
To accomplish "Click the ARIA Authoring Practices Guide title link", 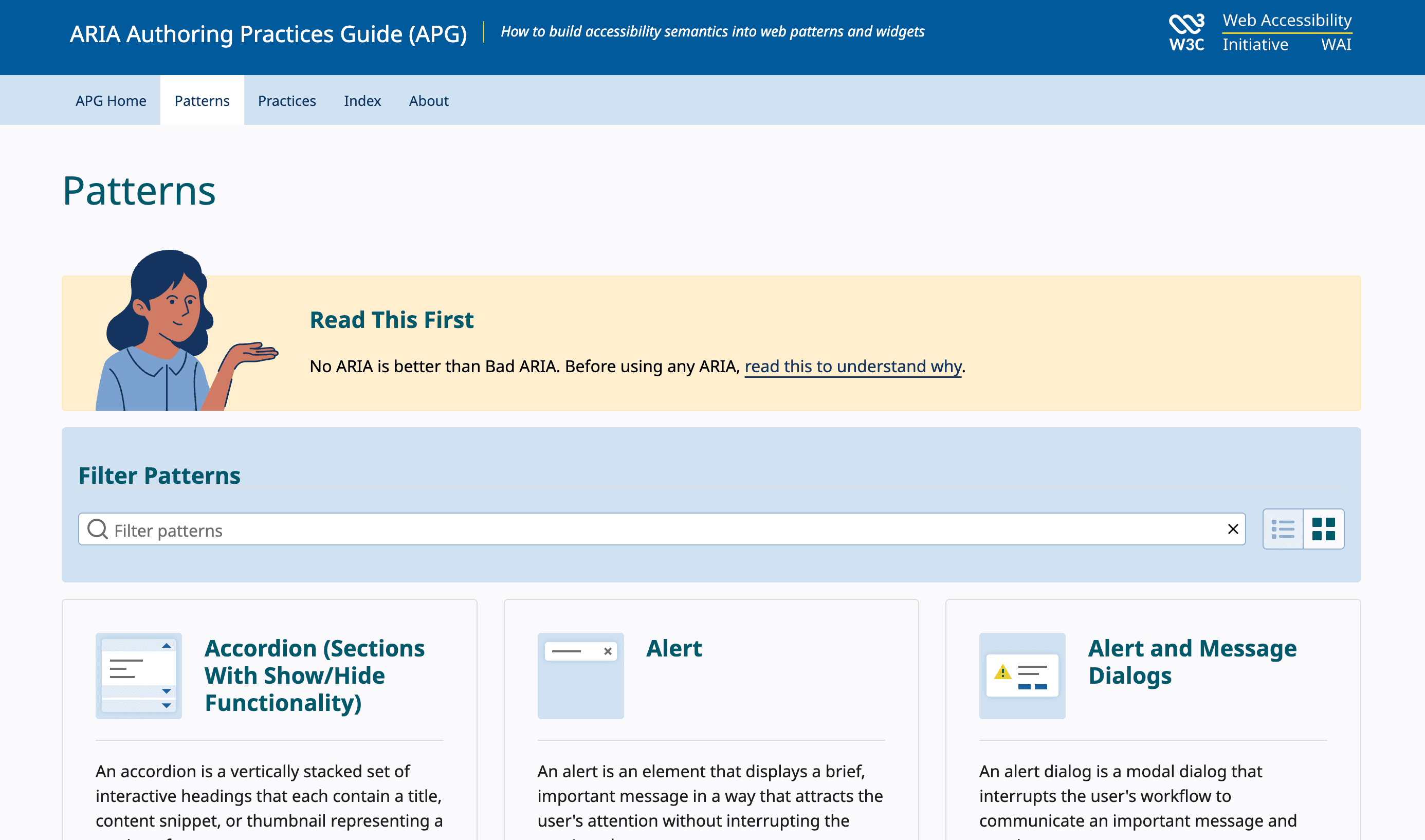I will 268,34.
